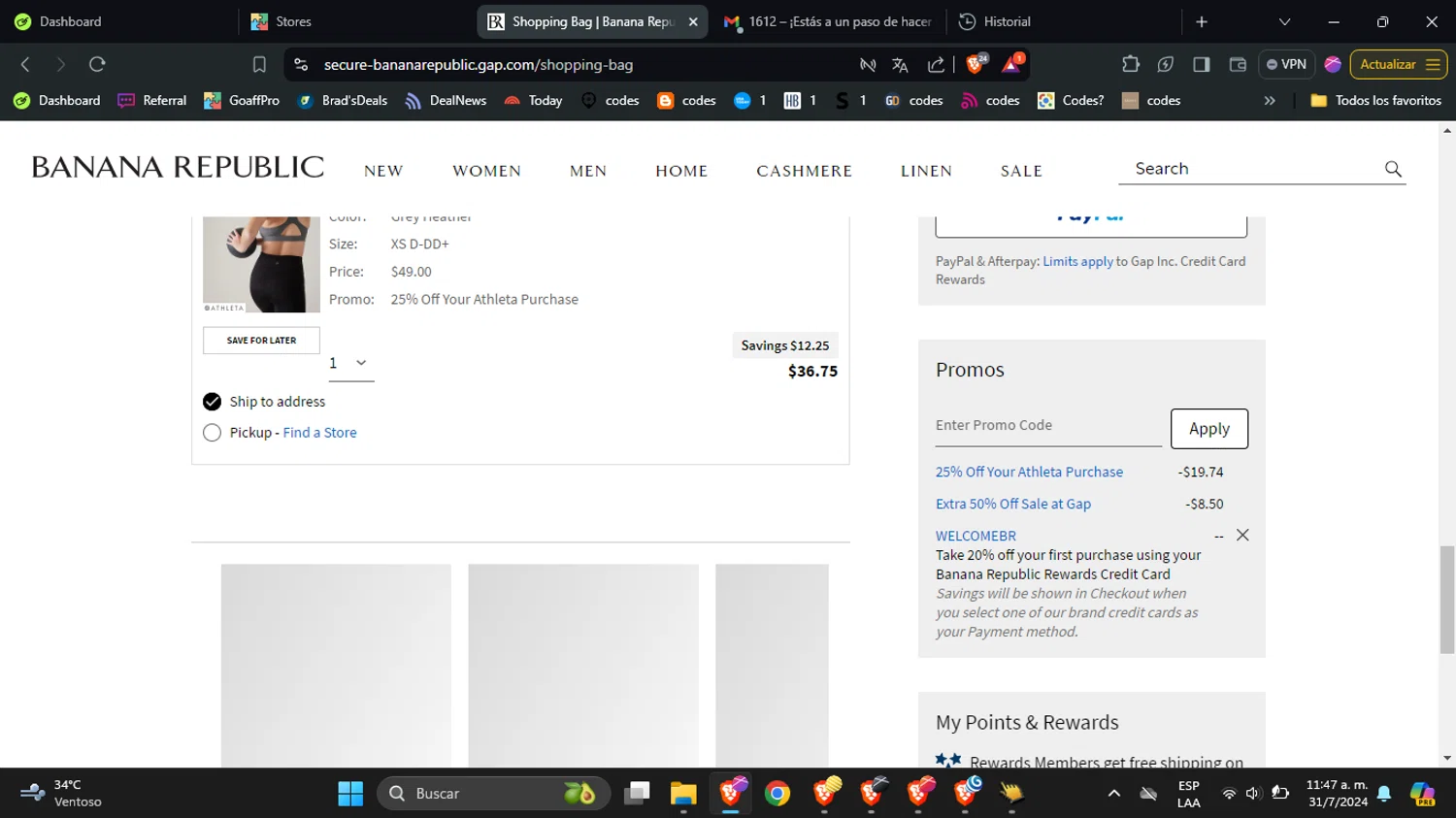1456x818 pixels.
Task: Switch to the Historial tab
Action: (x=1065, y=21)
